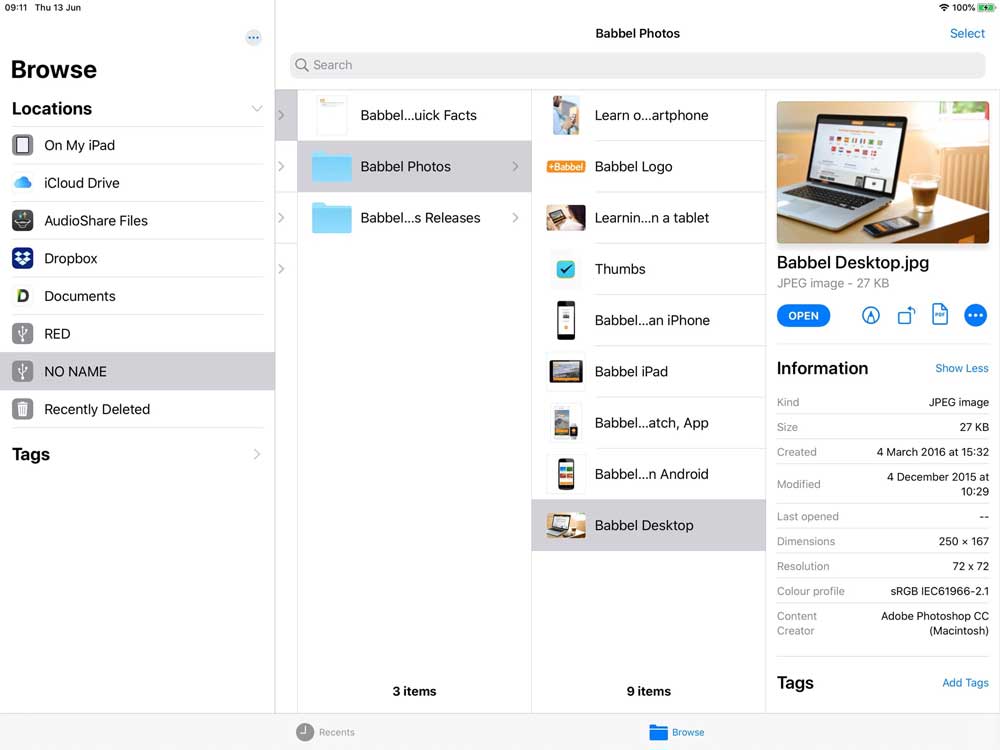Viewport: 1000px width, 750px height.
Task: Expand the Babbel Photos row chevron
Action: pyautogui.click(x=515, y=166)
